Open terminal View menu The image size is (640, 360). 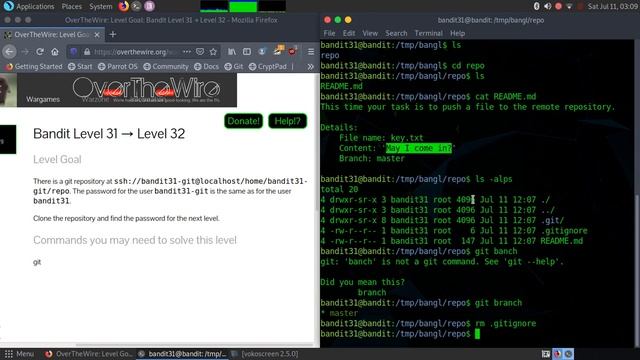(x=370, y=33)
